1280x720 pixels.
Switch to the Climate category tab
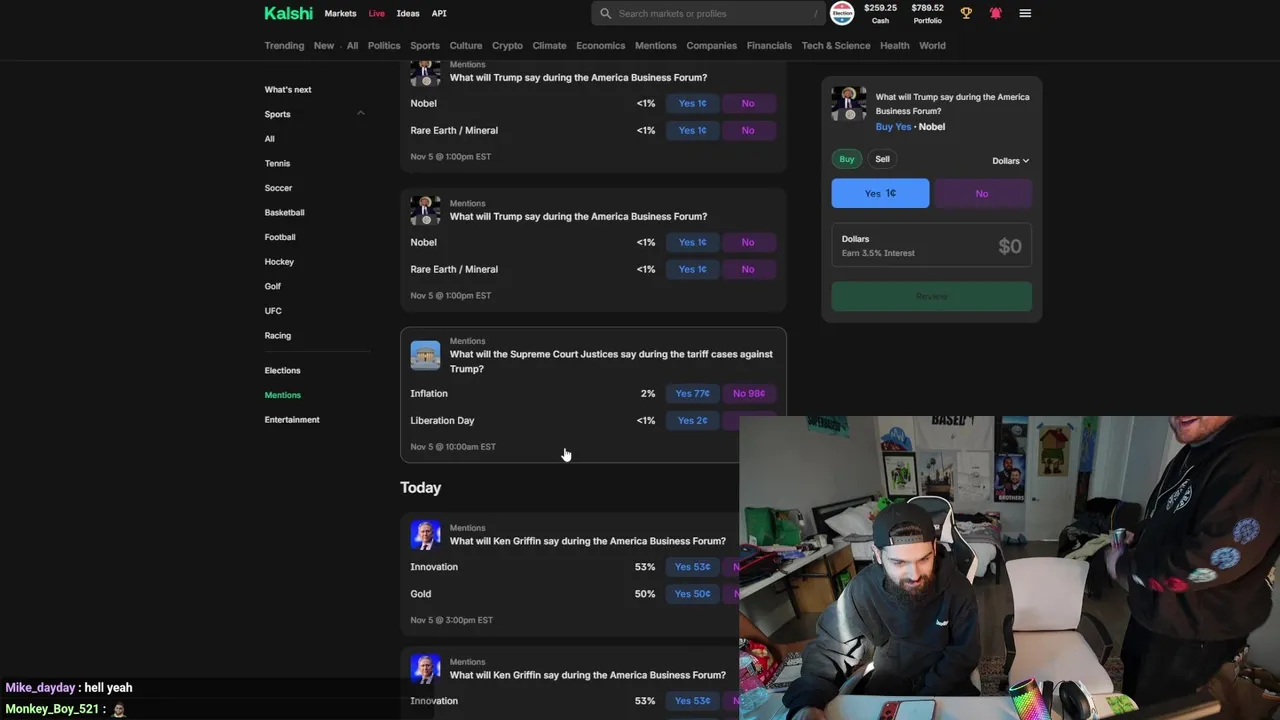click(549, 45)
